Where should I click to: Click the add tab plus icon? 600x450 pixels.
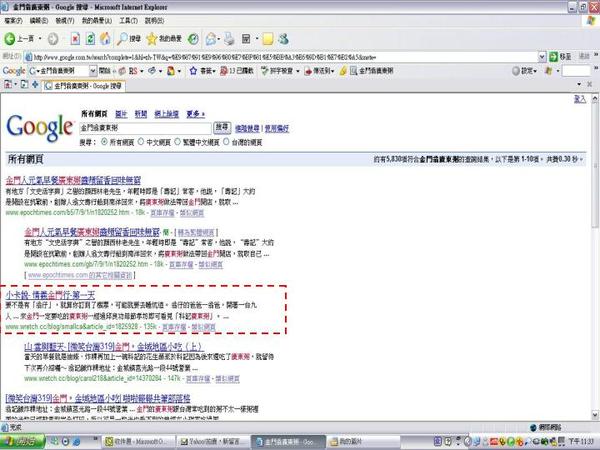(35, 84)
